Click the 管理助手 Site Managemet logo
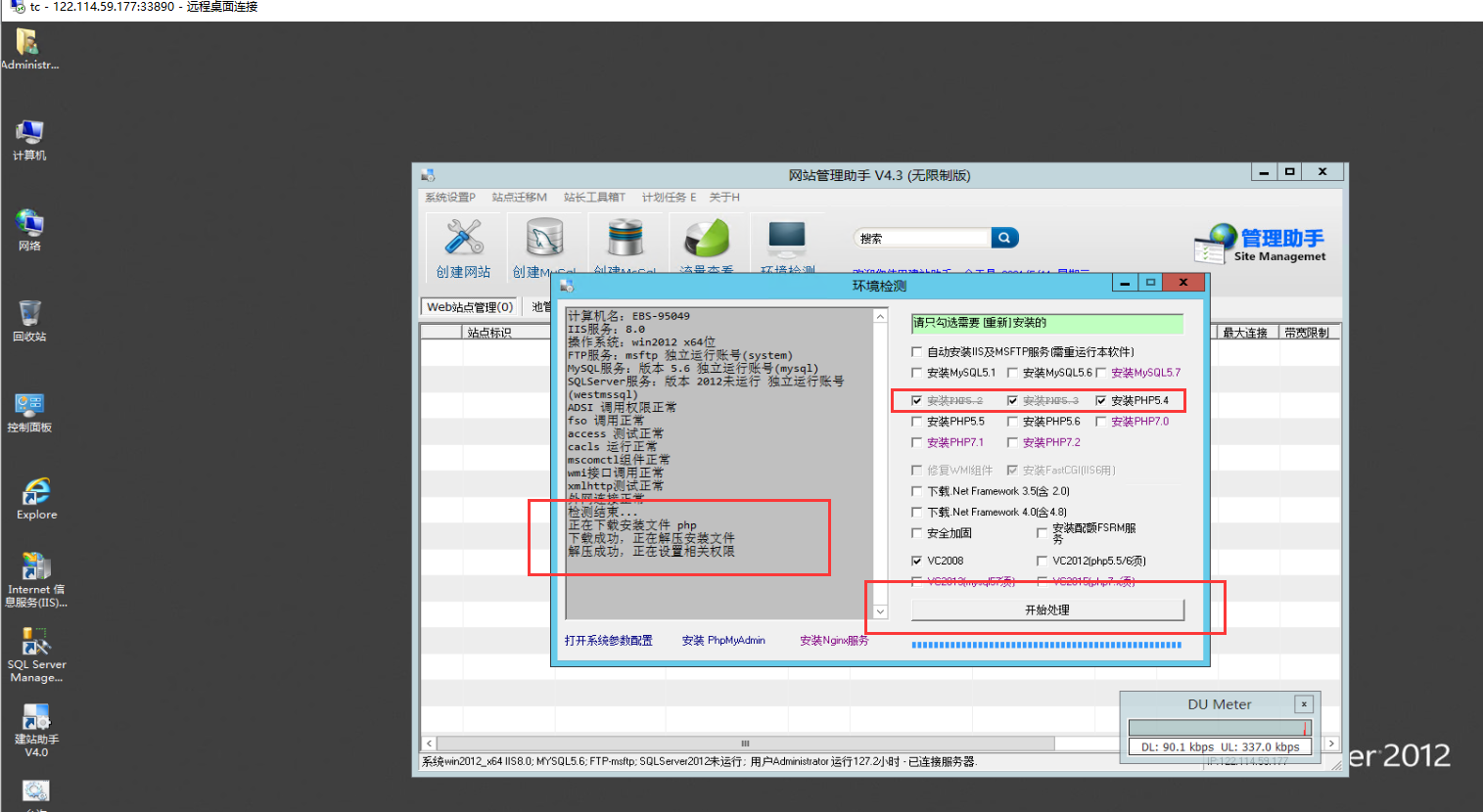 point(1260,244)
